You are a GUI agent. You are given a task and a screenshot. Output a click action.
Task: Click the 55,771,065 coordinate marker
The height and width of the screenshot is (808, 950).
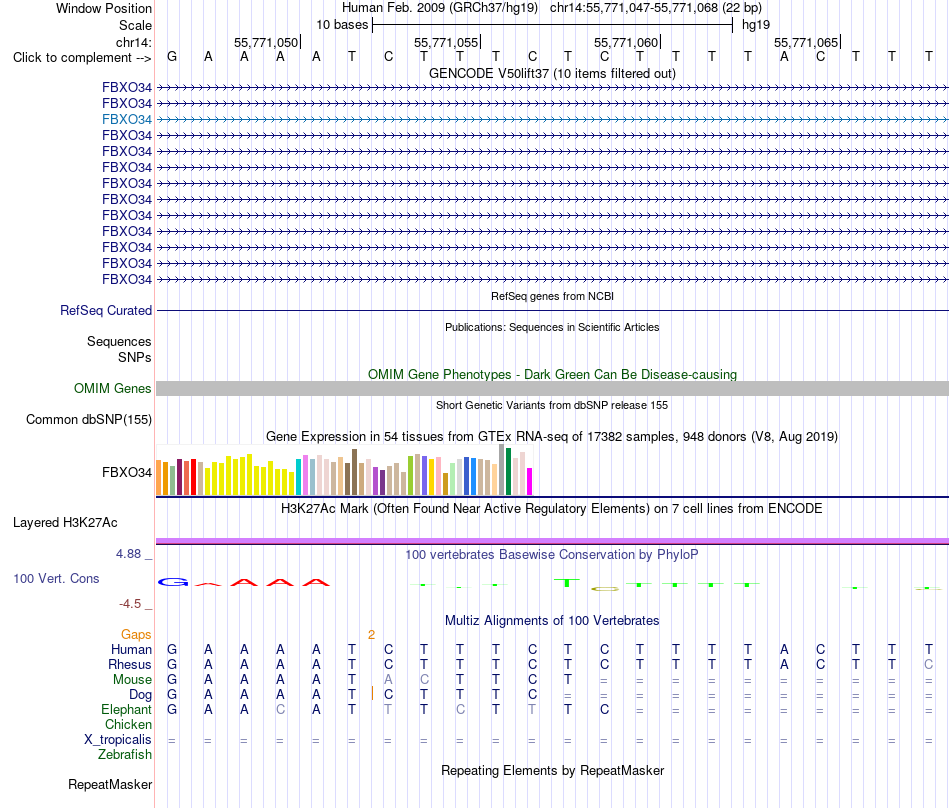[x=806, y=42]
